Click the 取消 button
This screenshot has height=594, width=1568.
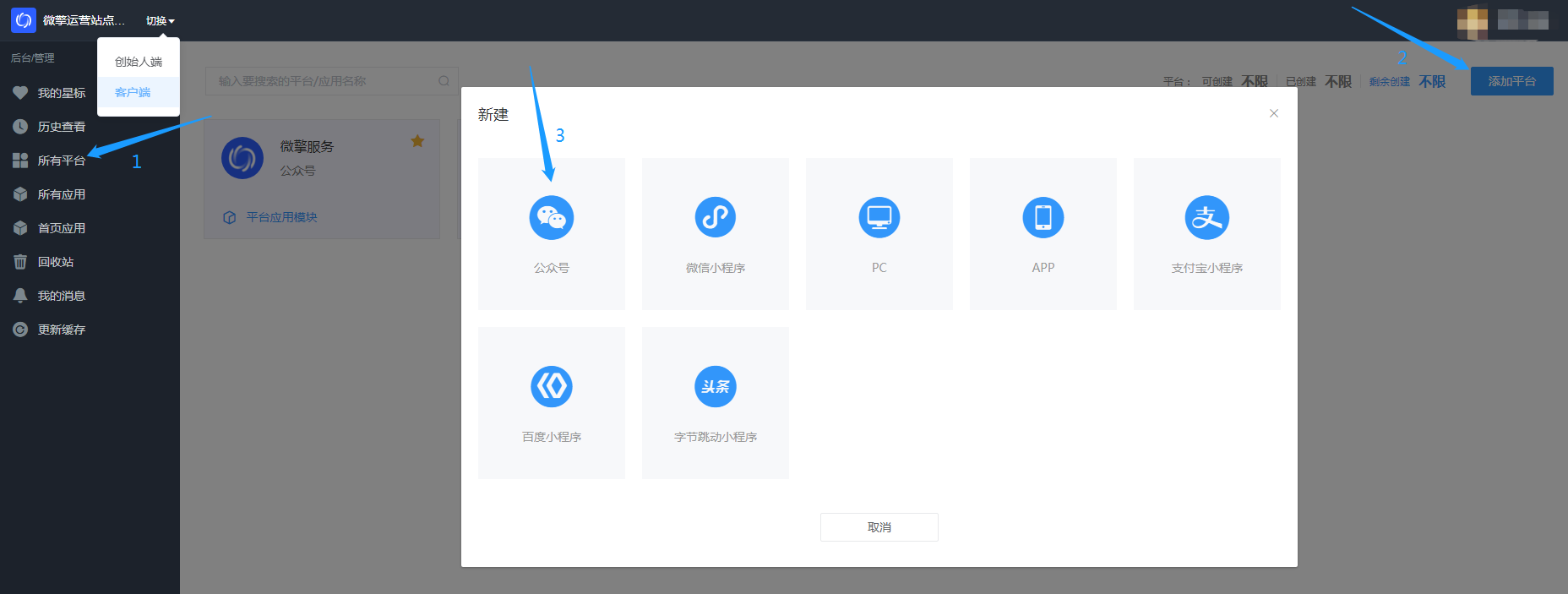[879, 527]
